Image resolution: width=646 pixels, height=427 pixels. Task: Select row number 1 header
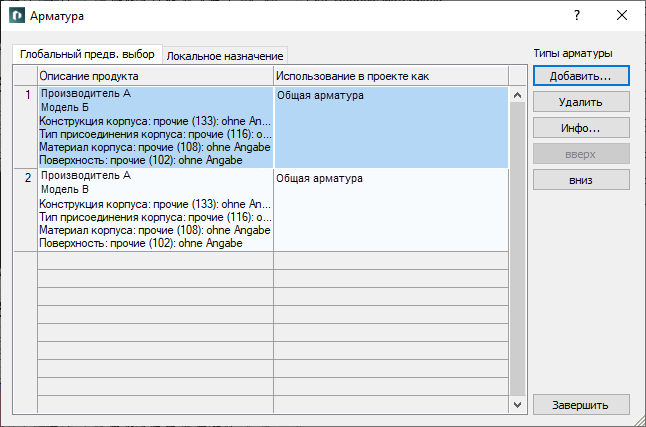click(x=26, y=127)
